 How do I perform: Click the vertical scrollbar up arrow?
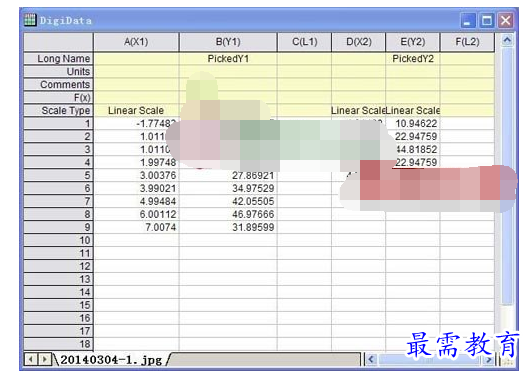pos(507,41)
